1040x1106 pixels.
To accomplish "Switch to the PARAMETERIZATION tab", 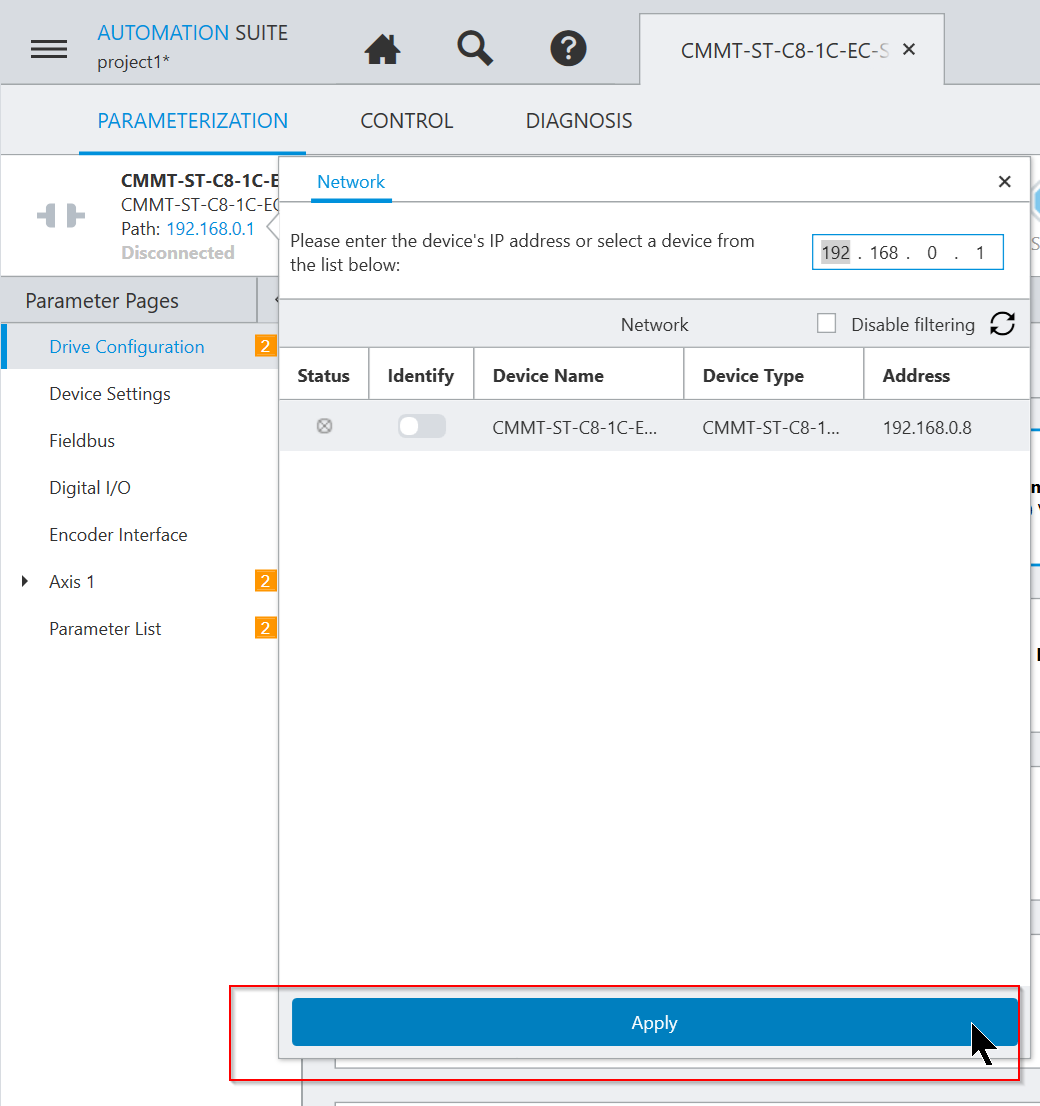I will tap(193, 121).
